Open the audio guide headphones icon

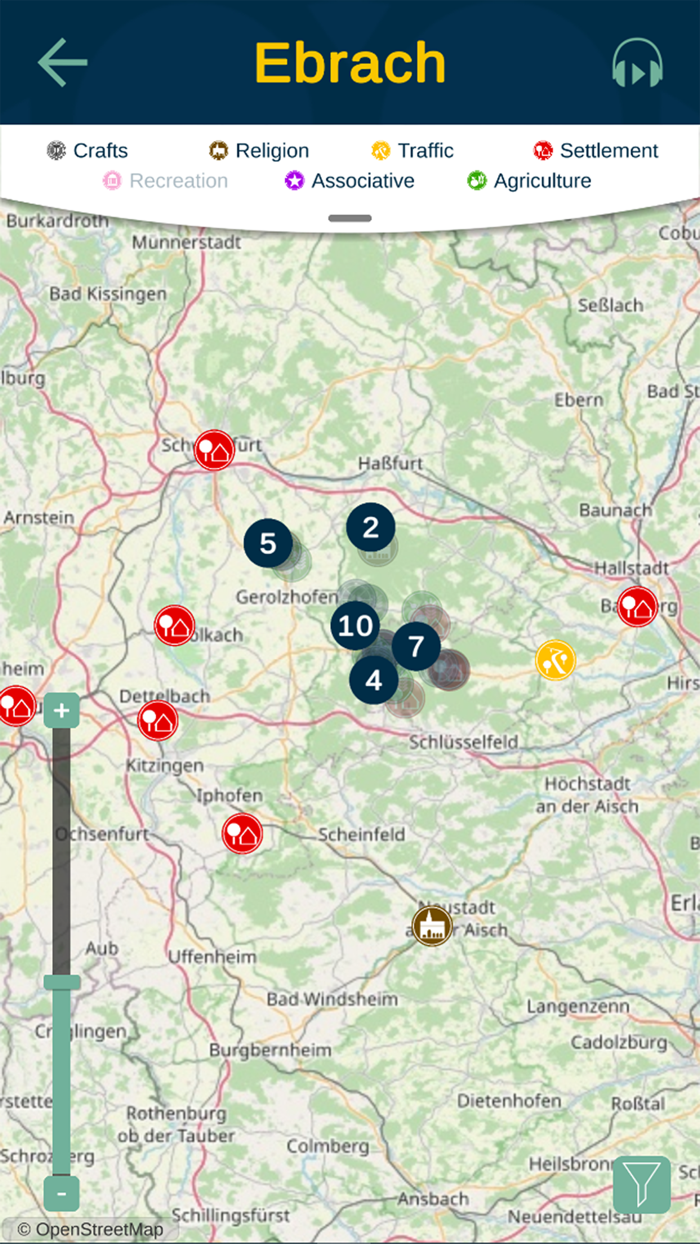coord(638,63)
